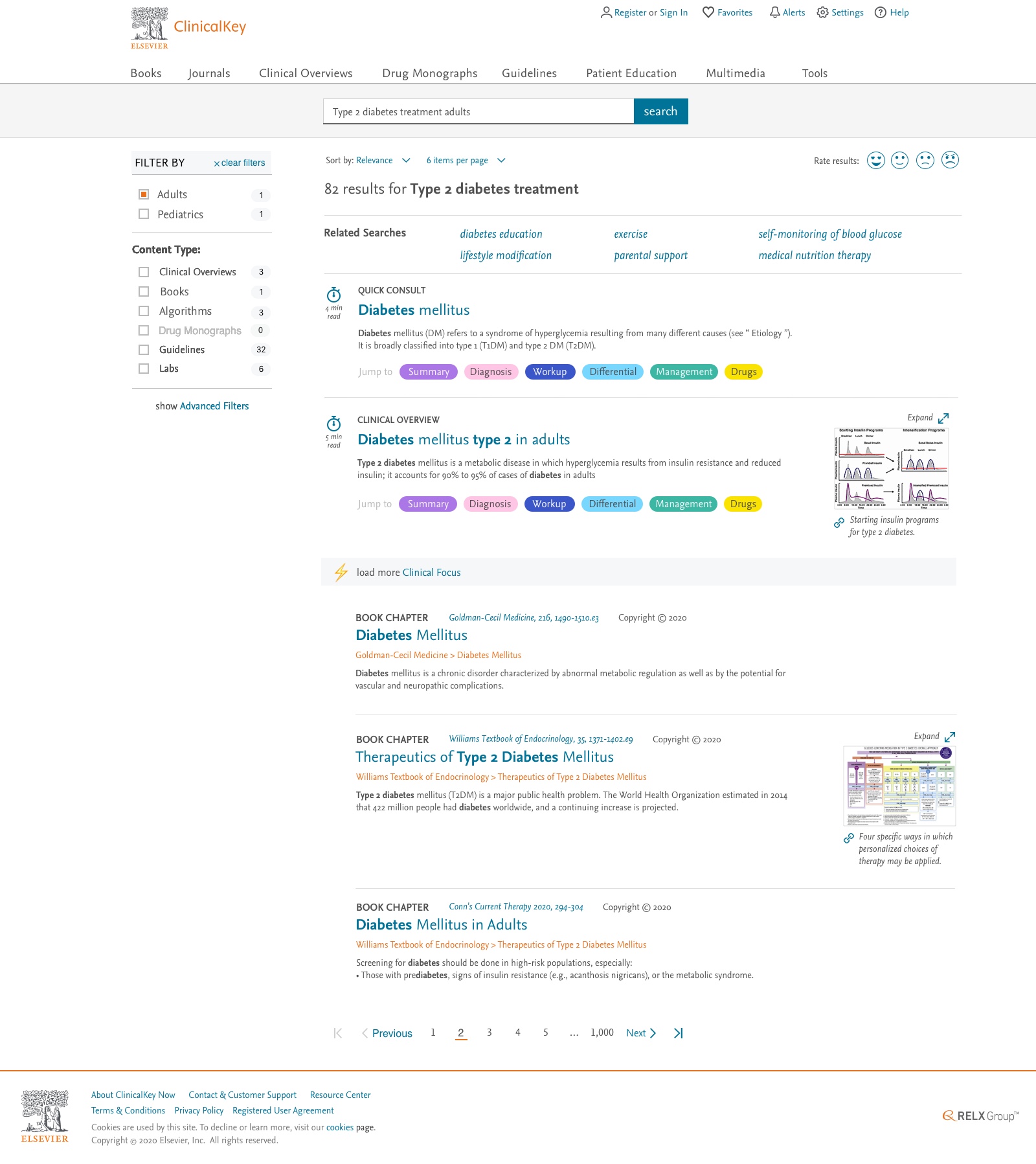Check the Clinical Overviews content type
Screen dimensions: 1036x1164
pyautogui.click(x=144, y=272)
